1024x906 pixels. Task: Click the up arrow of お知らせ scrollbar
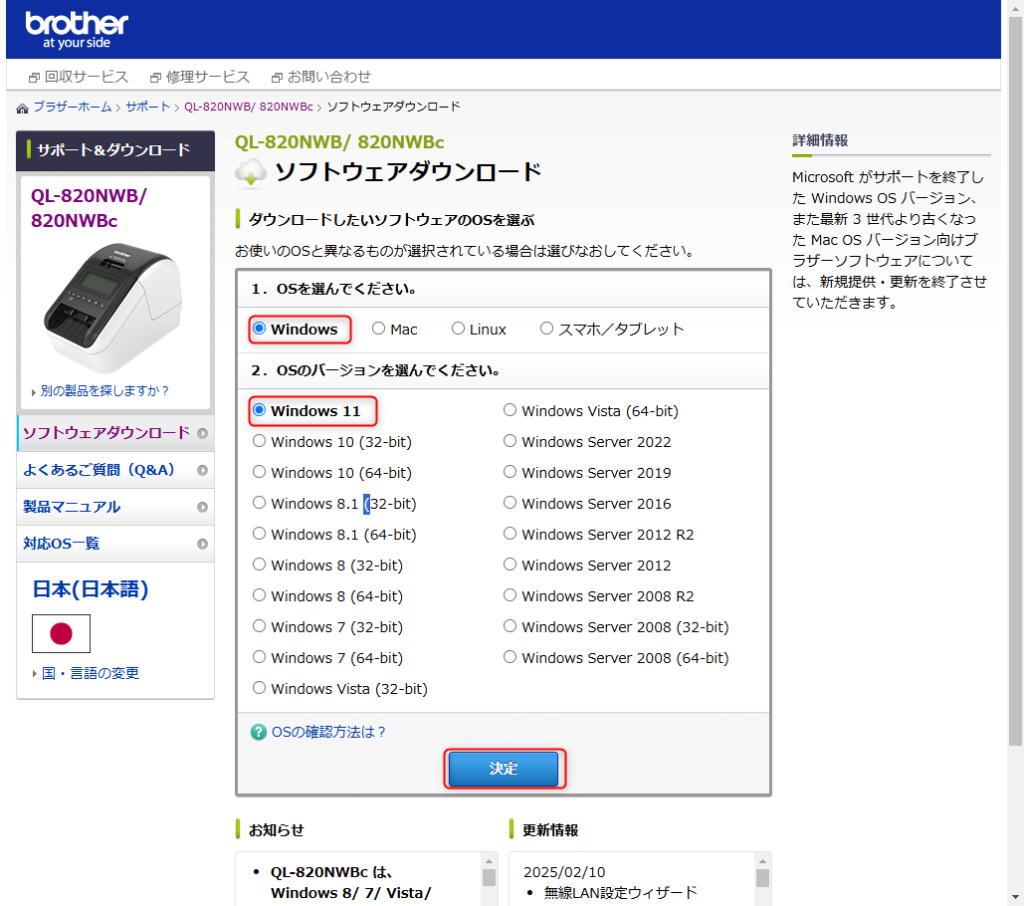[489, 861]
